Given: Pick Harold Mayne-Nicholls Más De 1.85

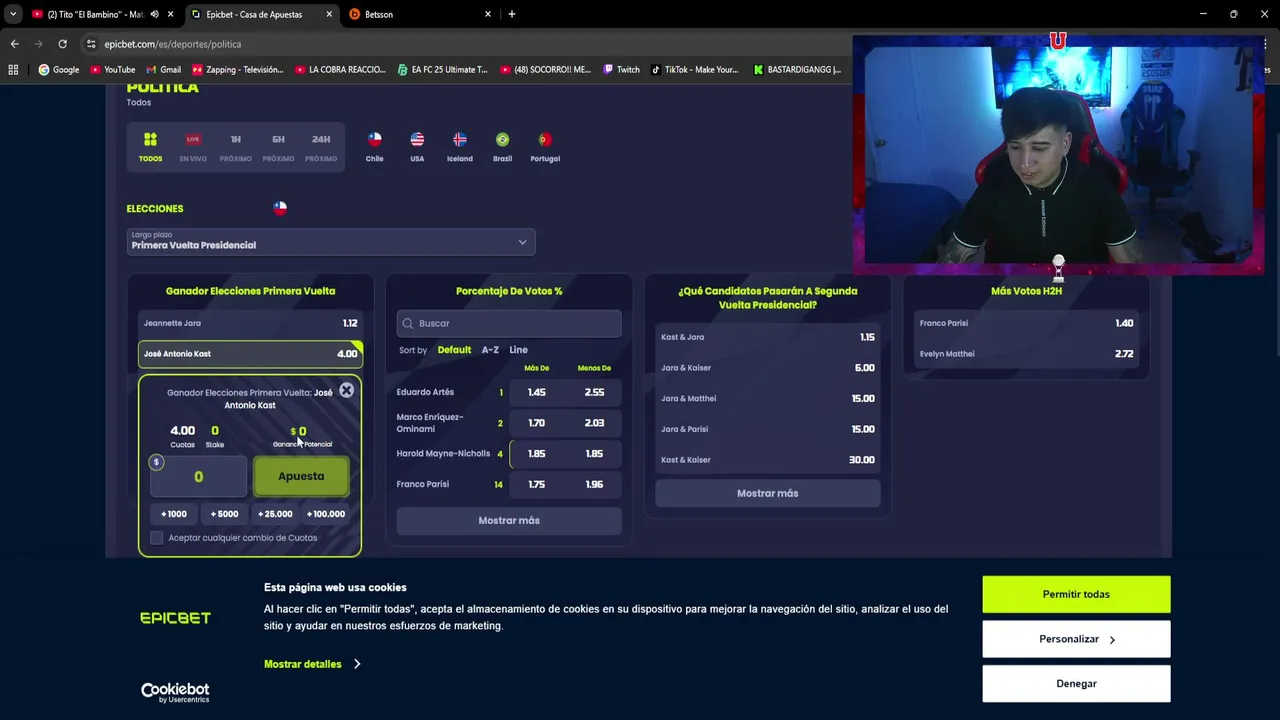Looking at the screenshot, I should click(x=537, y=454).
